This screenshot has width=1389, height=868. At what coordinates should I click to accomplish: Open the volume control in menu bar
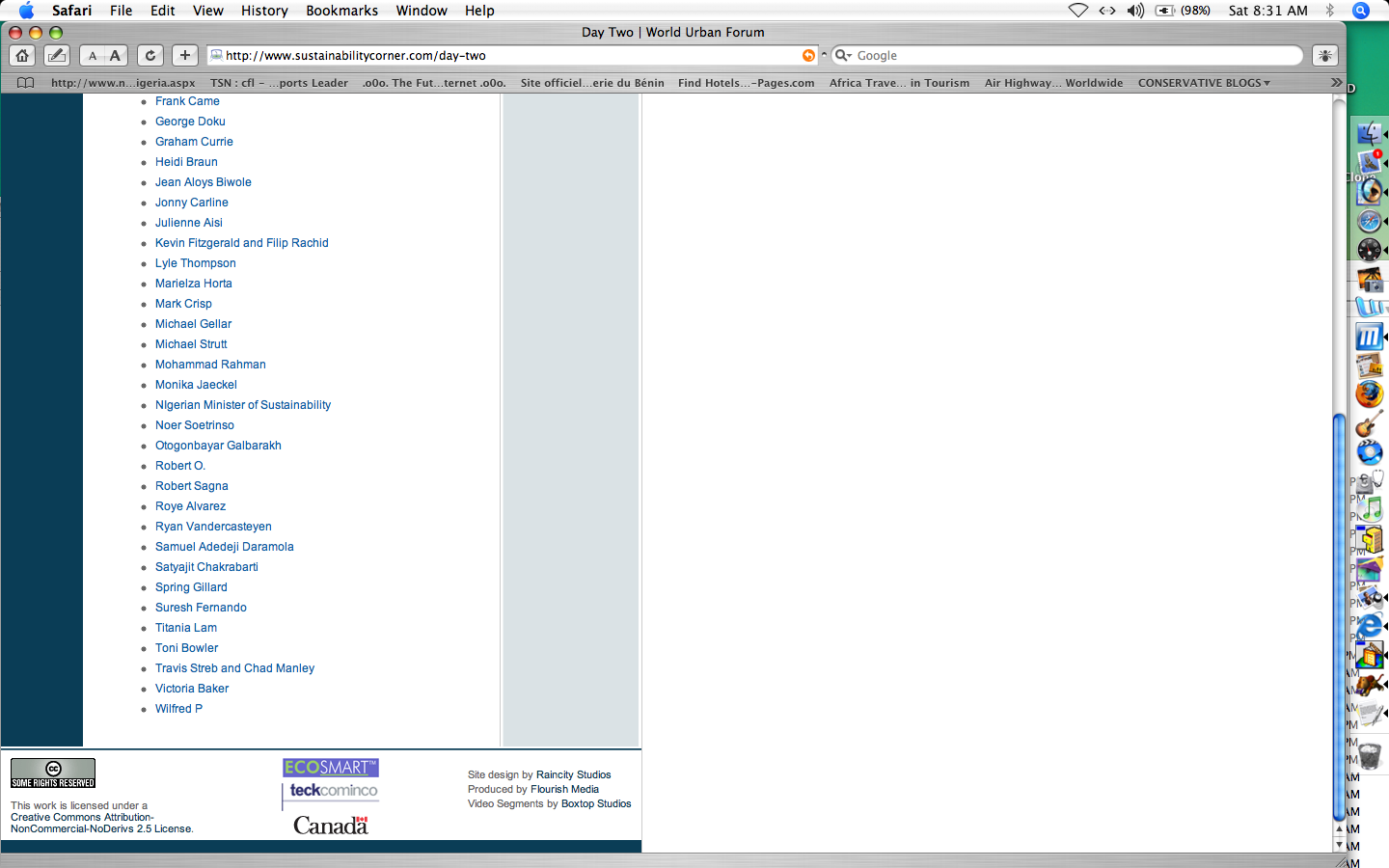pos(1135,11)
